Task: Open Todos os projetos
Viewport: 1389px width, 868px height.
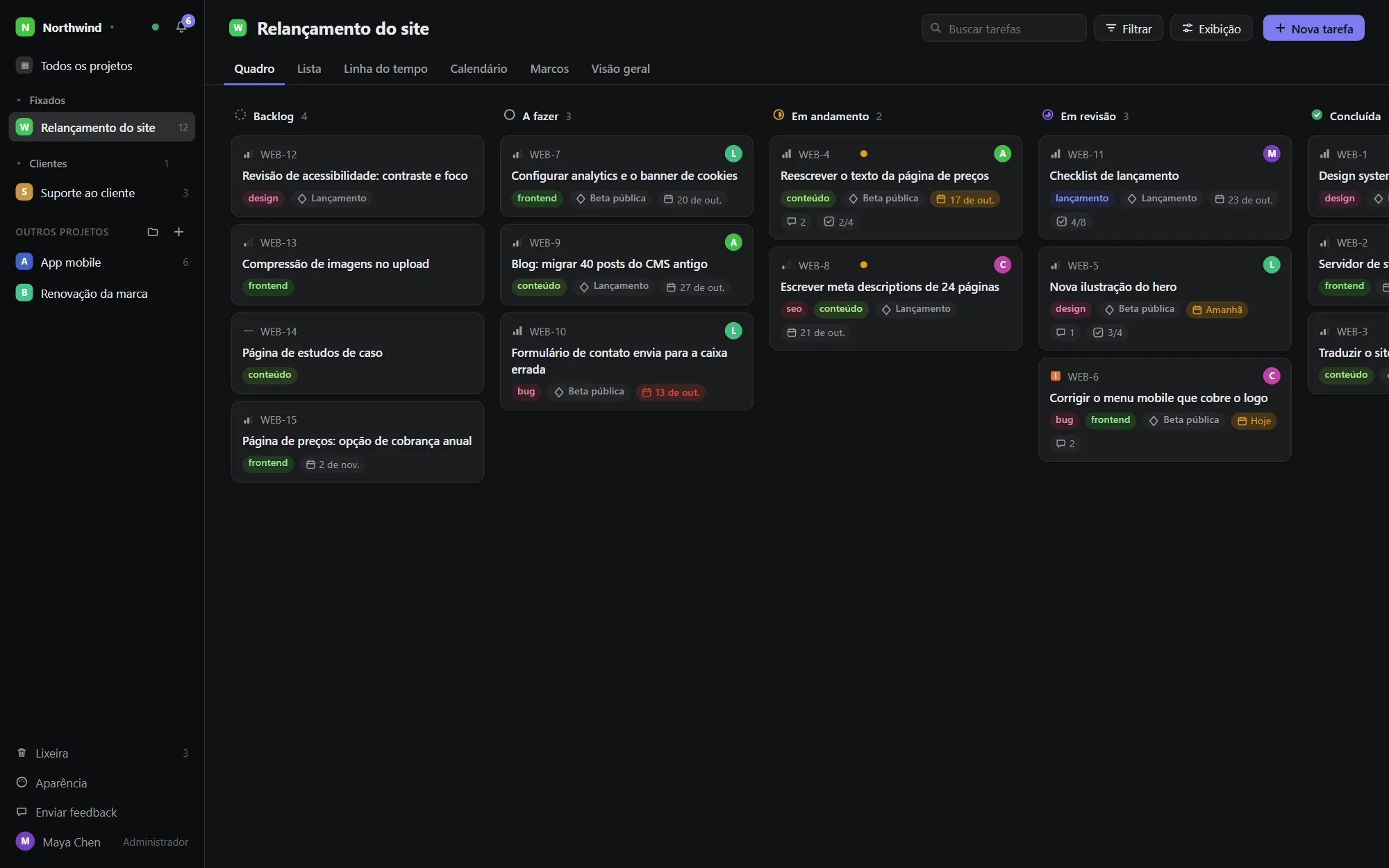Action: click(102, 65)
